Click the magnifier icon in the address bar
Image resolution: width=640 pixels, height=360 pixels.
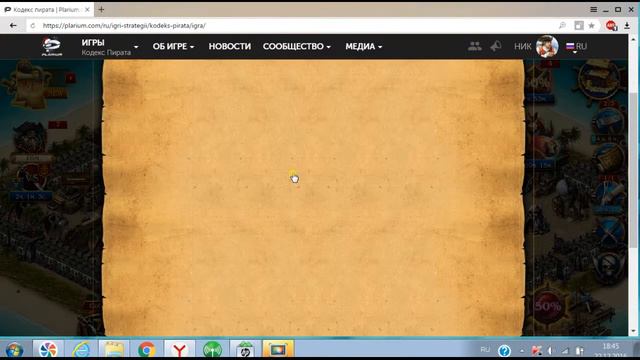(x=562, y=25)
